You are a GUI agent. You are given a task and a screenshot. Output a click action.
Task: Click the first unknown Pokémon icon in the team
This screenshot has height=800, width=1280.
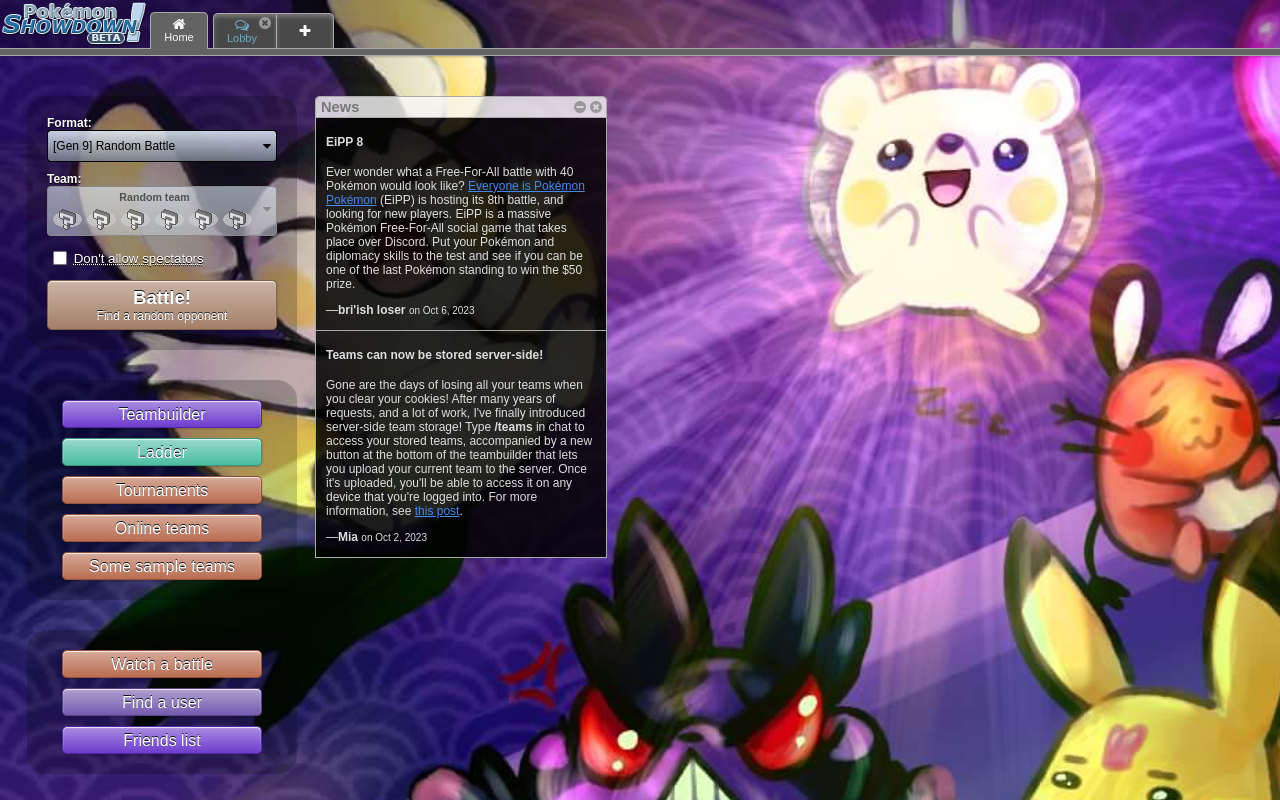coord(68,219)
